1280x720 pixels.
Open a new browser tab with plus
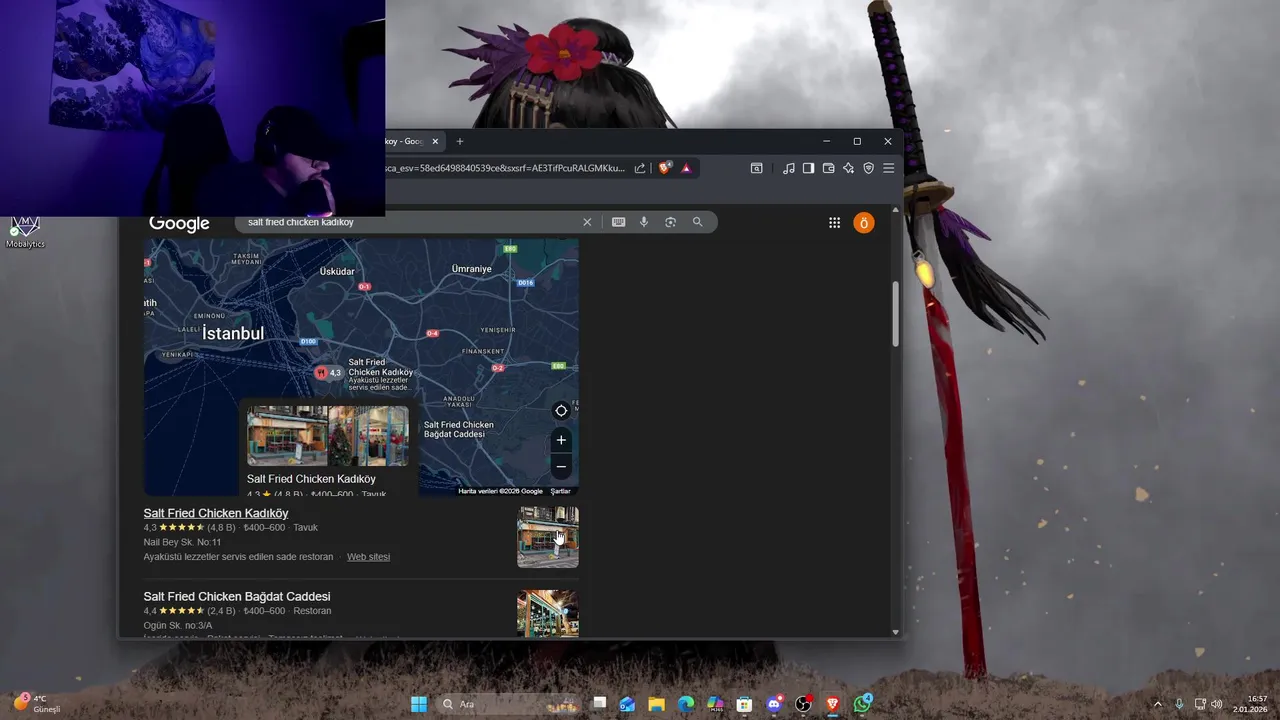460,141
